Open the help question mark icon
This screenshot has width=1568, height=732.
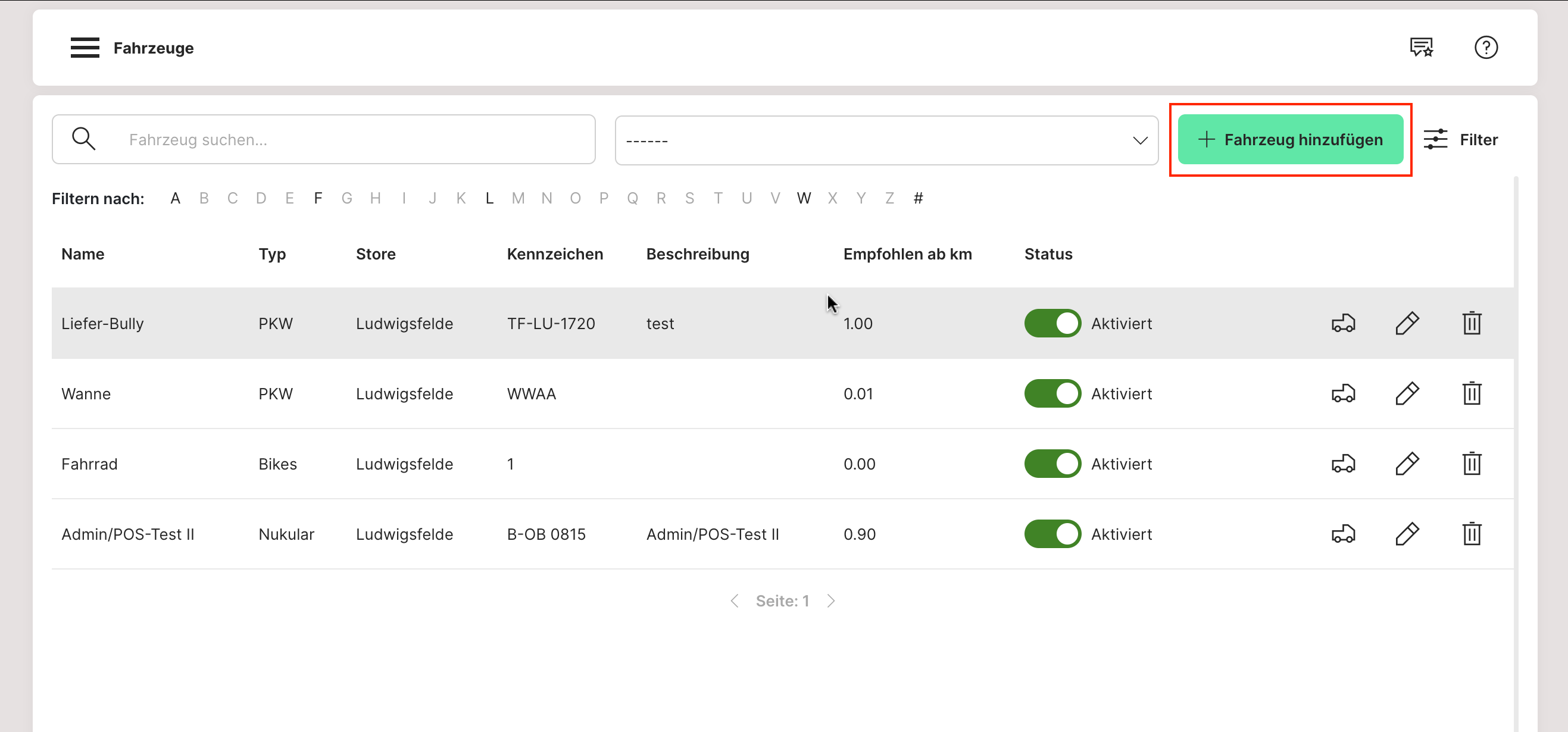pyautogui.click(x=1485, y=48)
